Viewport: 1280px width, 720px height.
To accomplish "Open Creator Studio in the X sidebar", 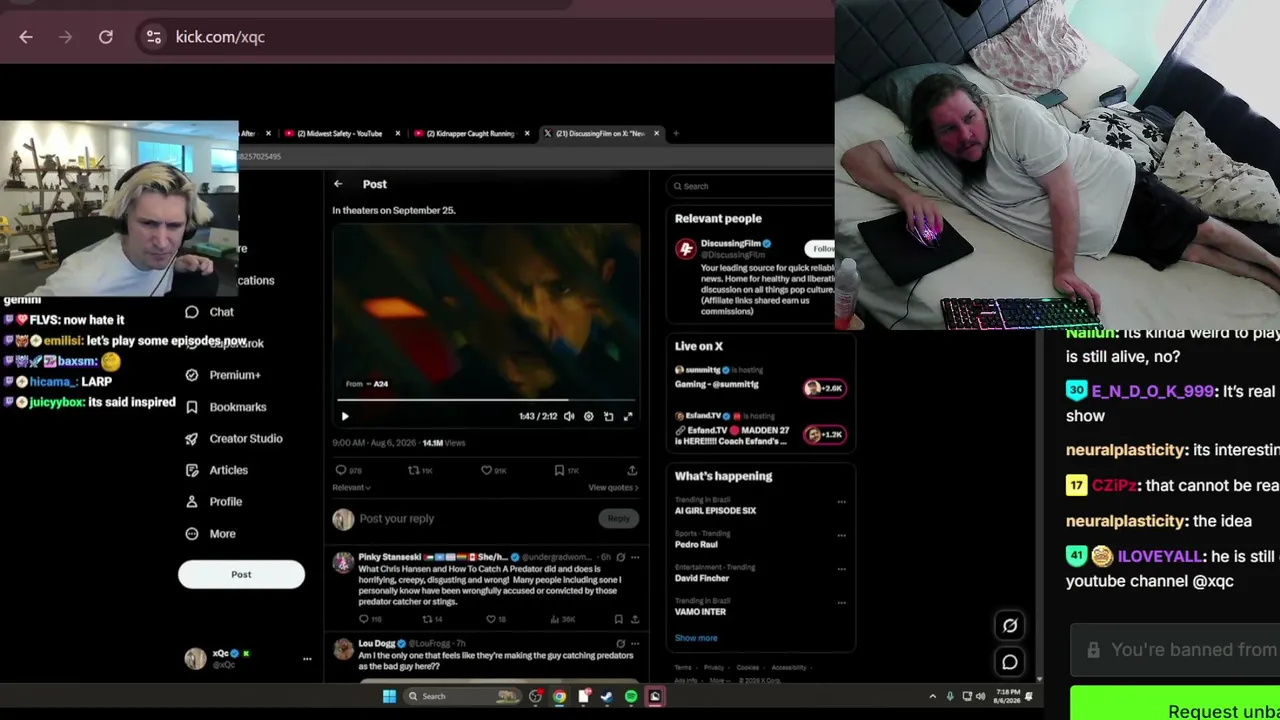I will (234, 438).
